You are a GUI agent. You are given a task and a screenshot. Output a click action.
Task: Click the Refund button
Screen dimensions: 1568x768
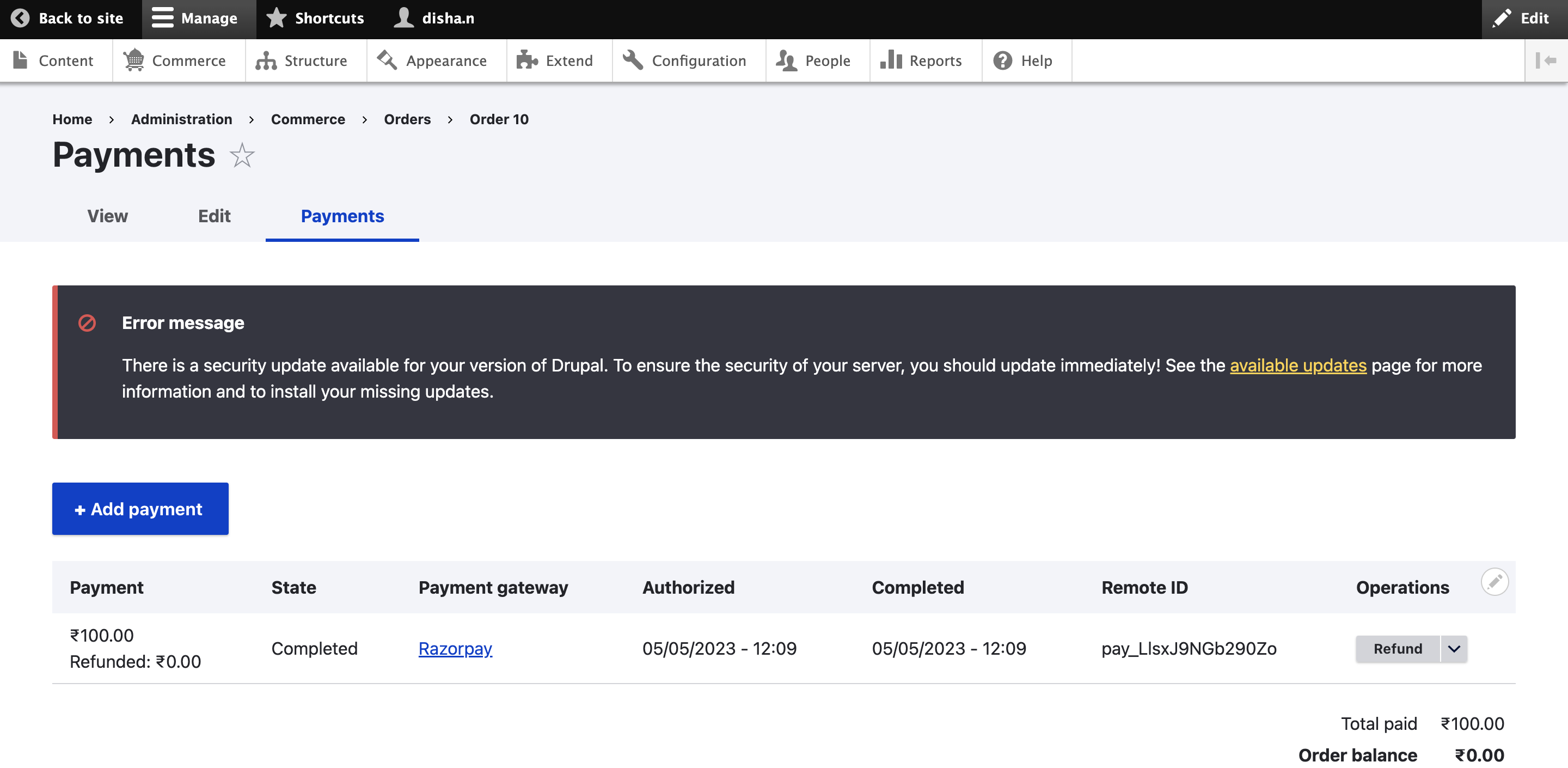click(1398, 648)
